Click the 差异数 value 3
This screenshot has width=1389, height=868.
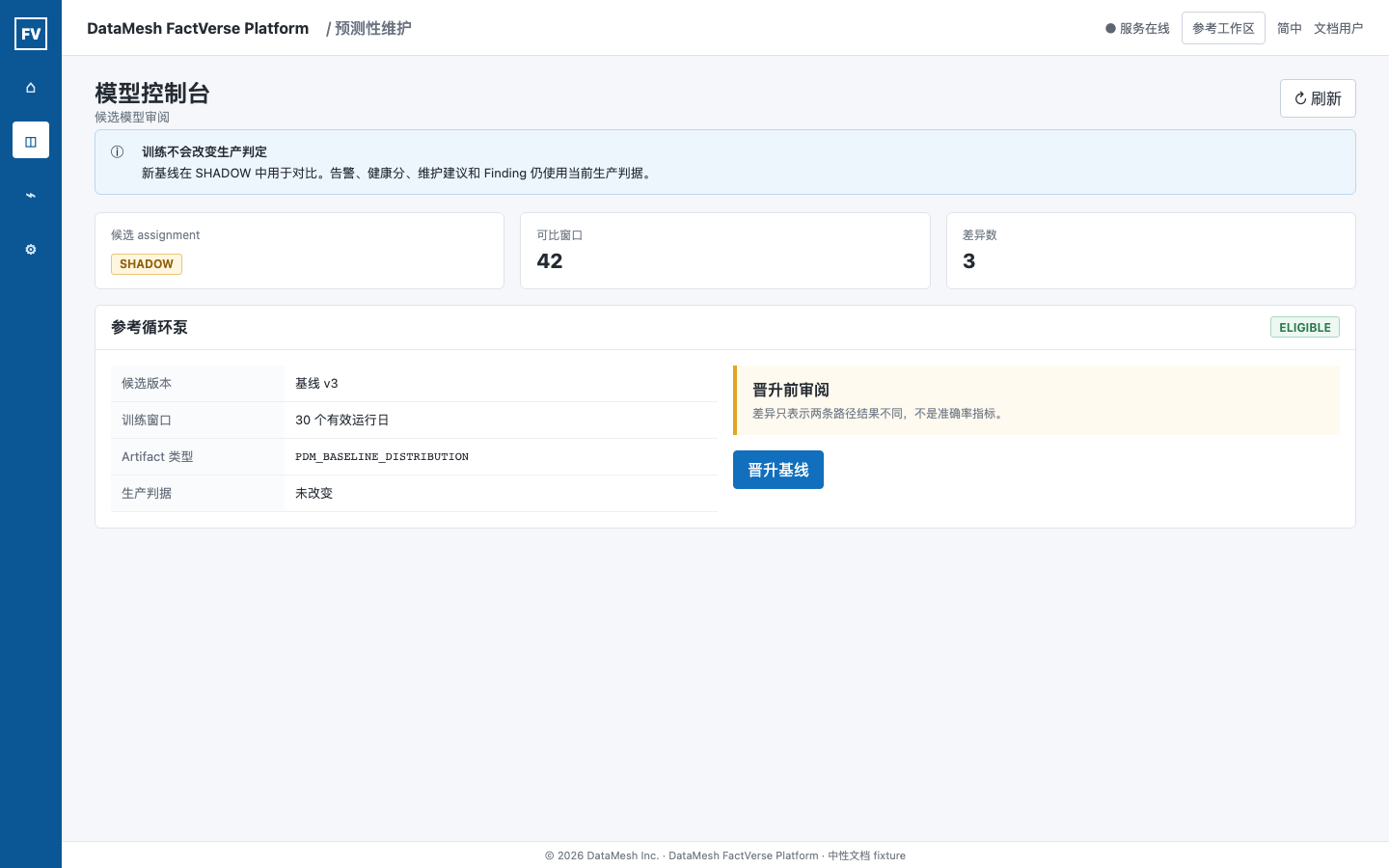[x=969, y=261]
